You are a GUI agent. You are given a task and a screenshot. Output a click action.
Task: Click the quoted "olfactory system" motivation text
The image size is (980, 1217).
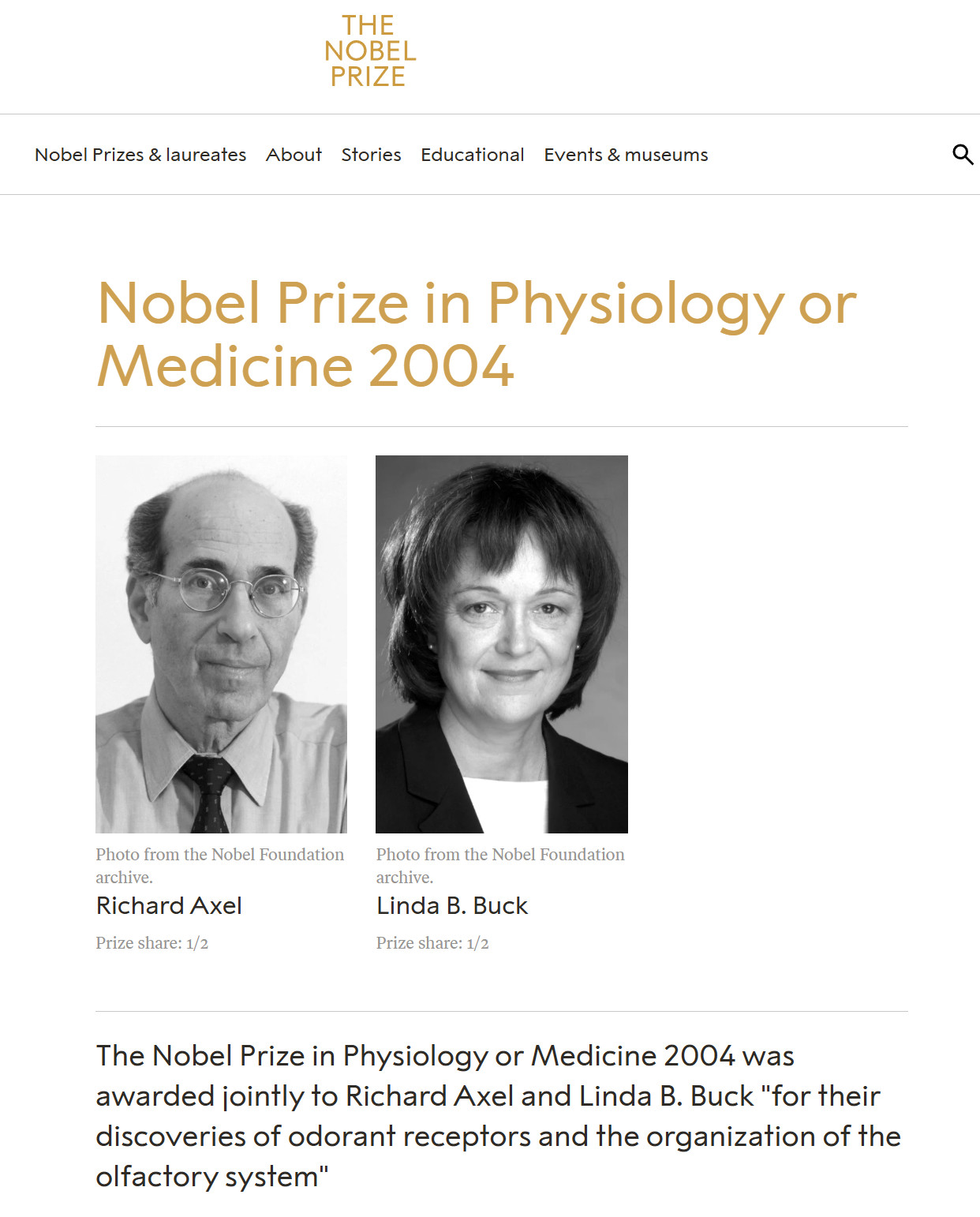tap(211, 1177)
